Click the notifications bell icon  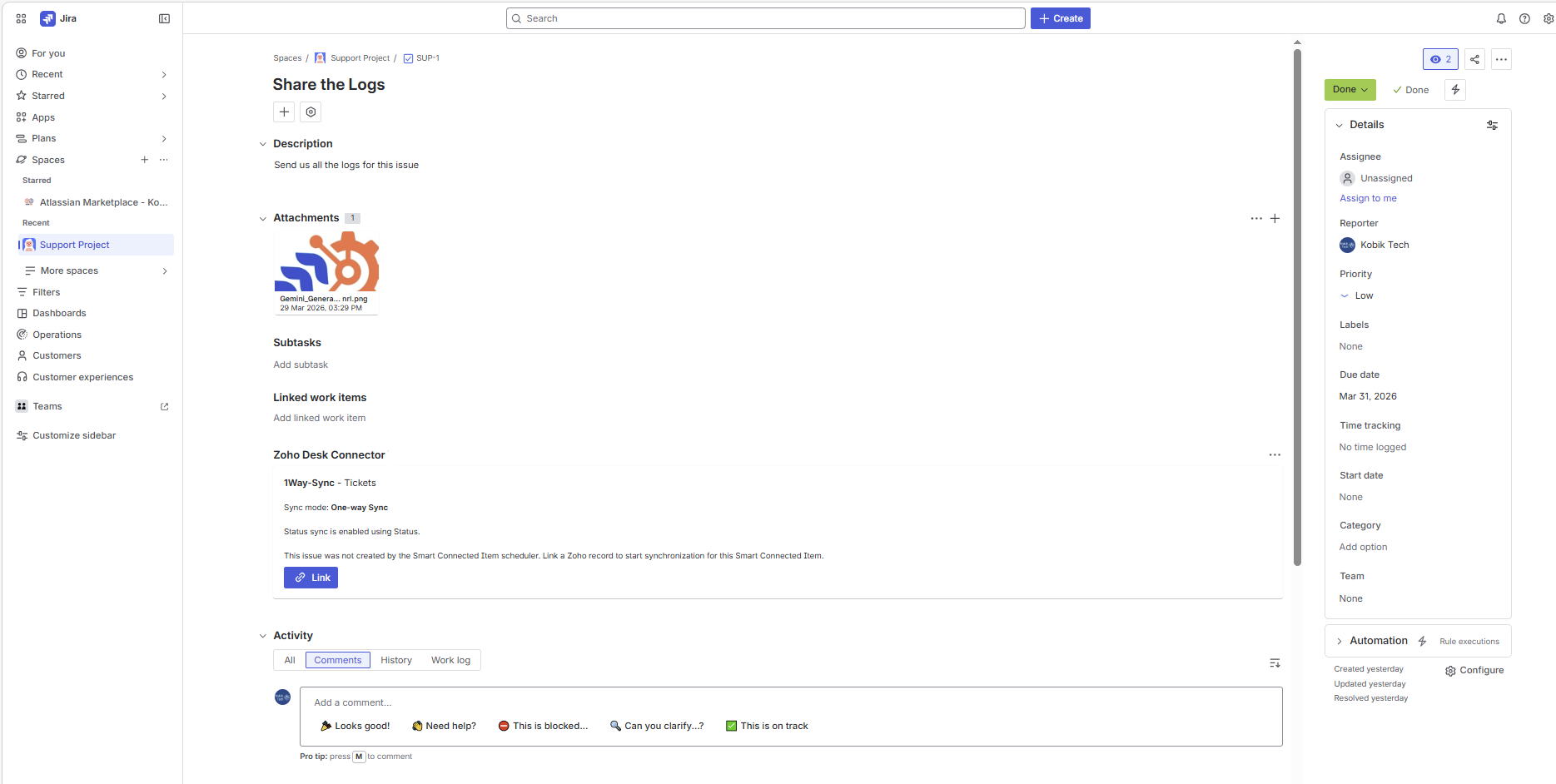pos(1501,17)
